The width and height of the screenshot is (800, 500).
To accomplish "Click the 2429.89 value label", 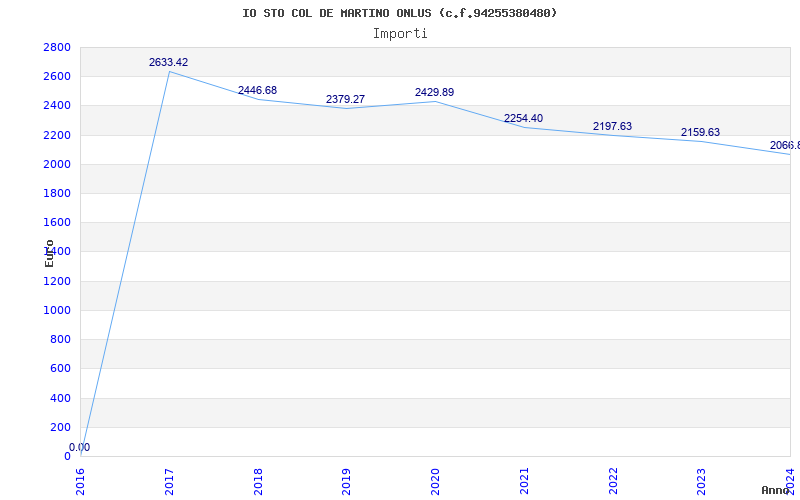I will click(x=434, y=92).
